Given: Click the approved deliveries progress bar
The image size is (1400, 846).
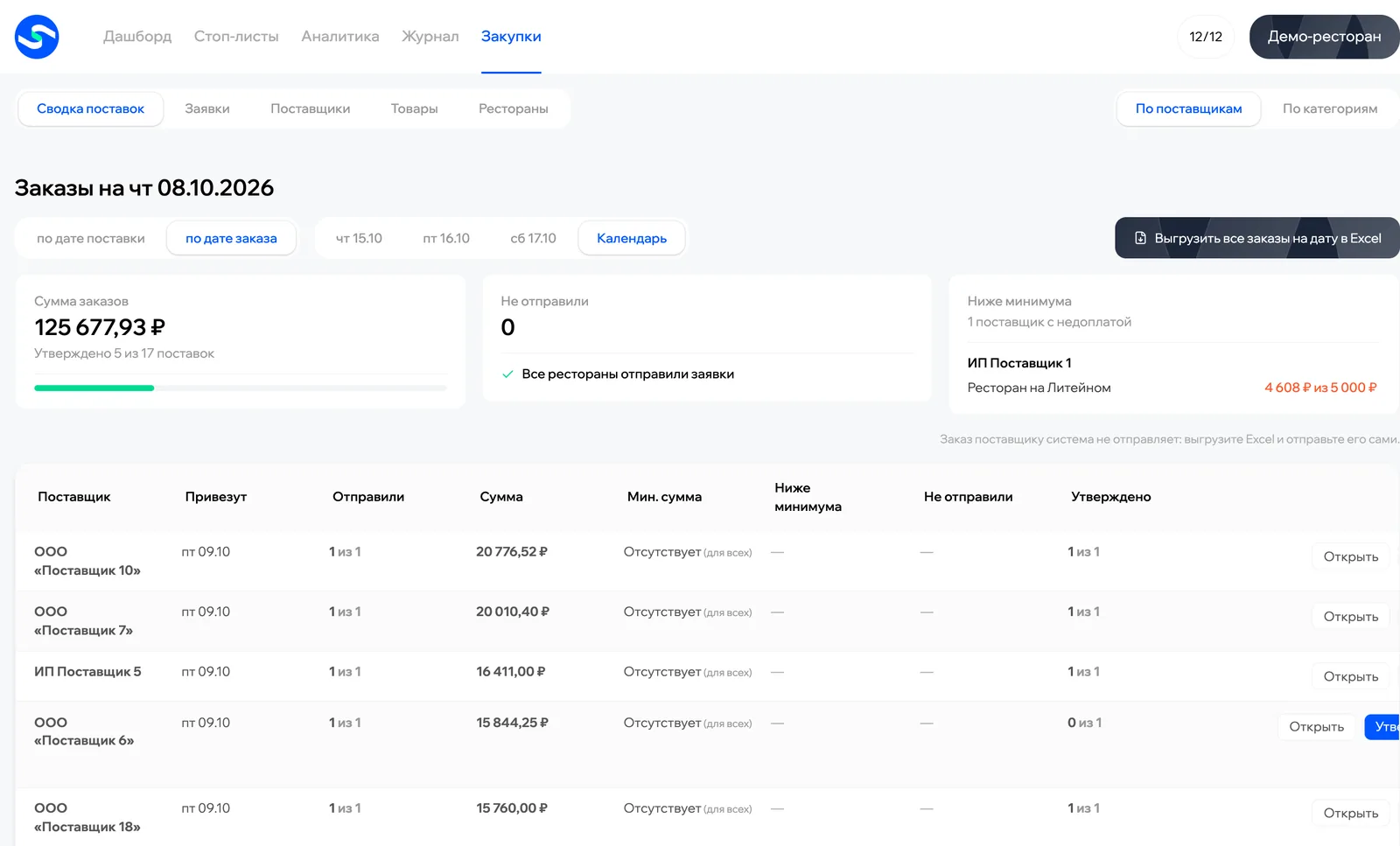Looking at the screenshot, I should 241,388.
